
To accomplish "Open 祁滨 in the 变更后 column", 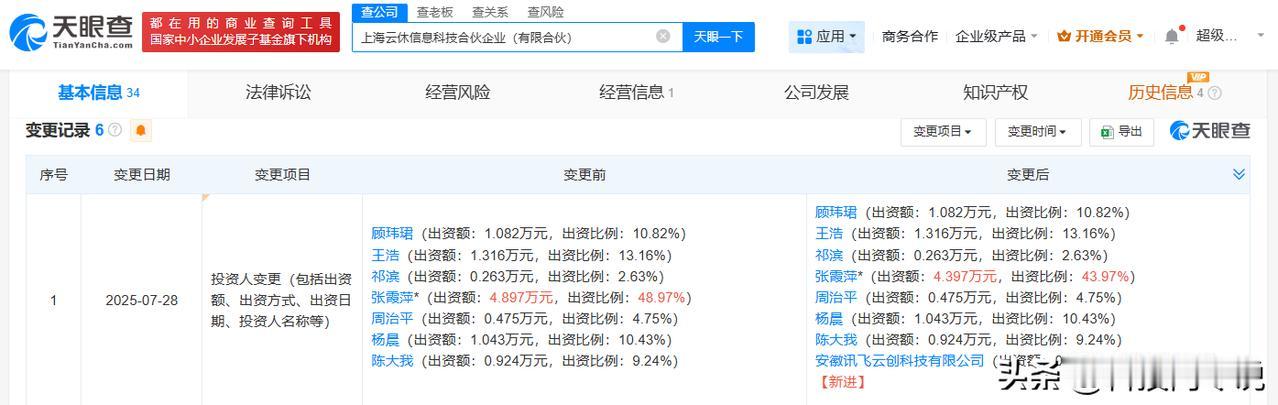I will coord(829,255).
